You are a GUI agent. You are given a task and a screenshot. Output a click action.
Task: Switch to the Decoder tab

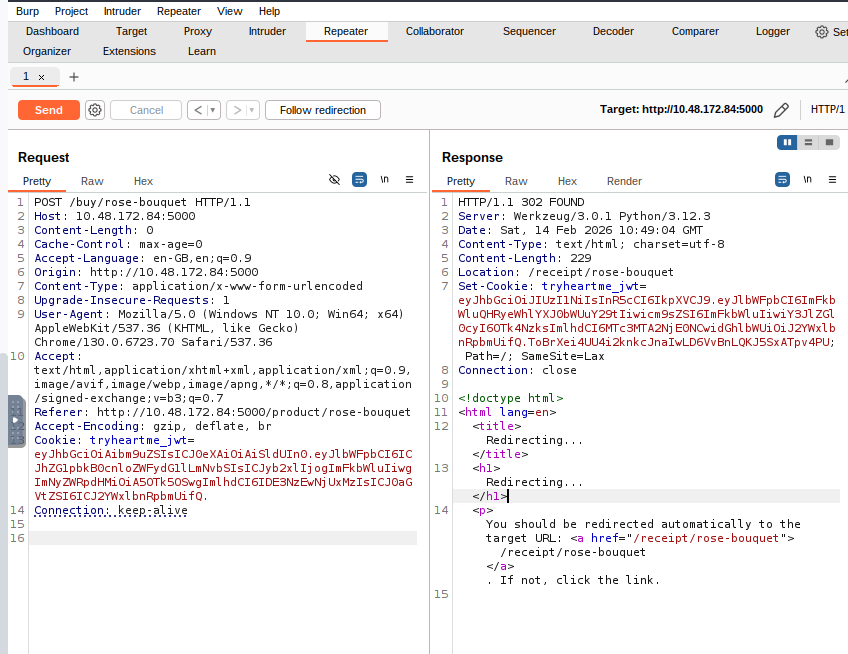[x=613, y=31]
